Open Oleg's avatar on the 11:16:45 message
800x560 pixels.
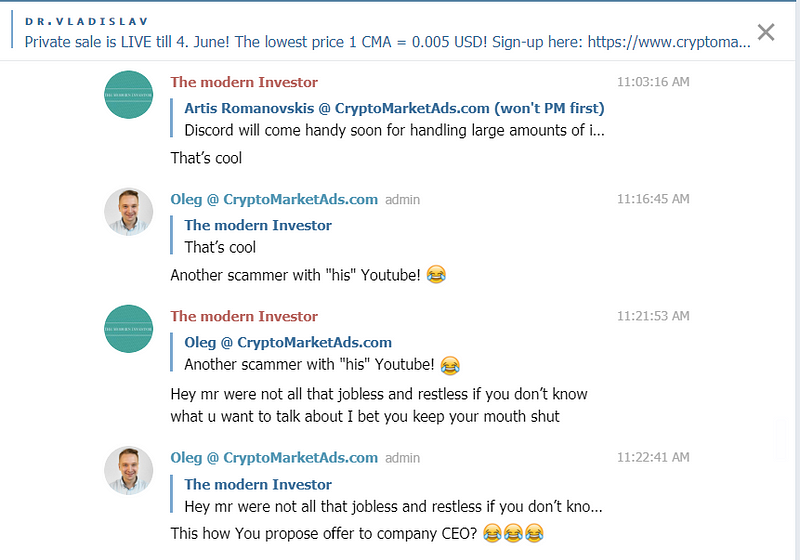pos(129,212)
